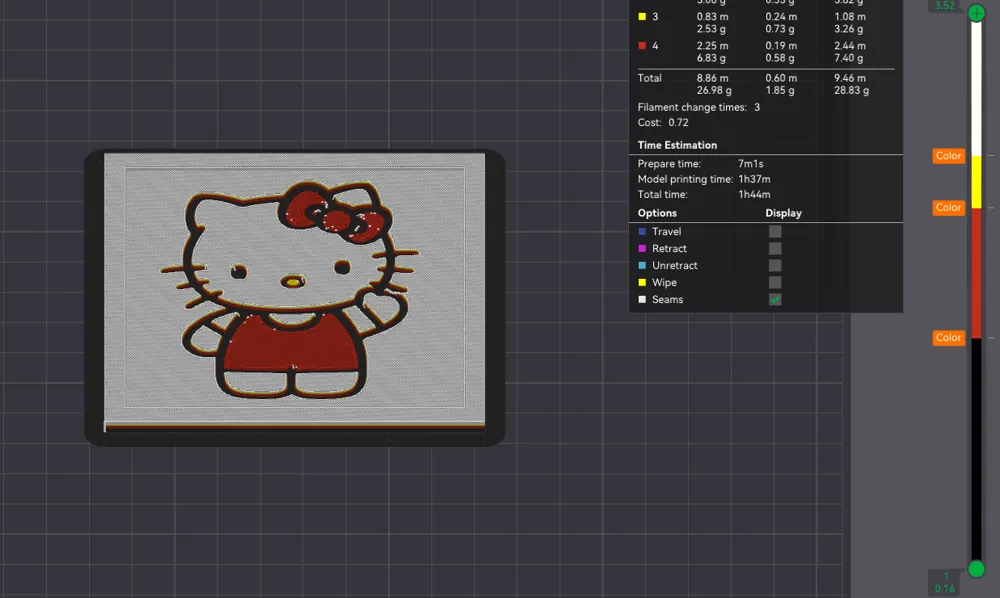This screenshot has width=1000, height=598.
Task: Enable the Wipe display checkbox
Action: 775,282
